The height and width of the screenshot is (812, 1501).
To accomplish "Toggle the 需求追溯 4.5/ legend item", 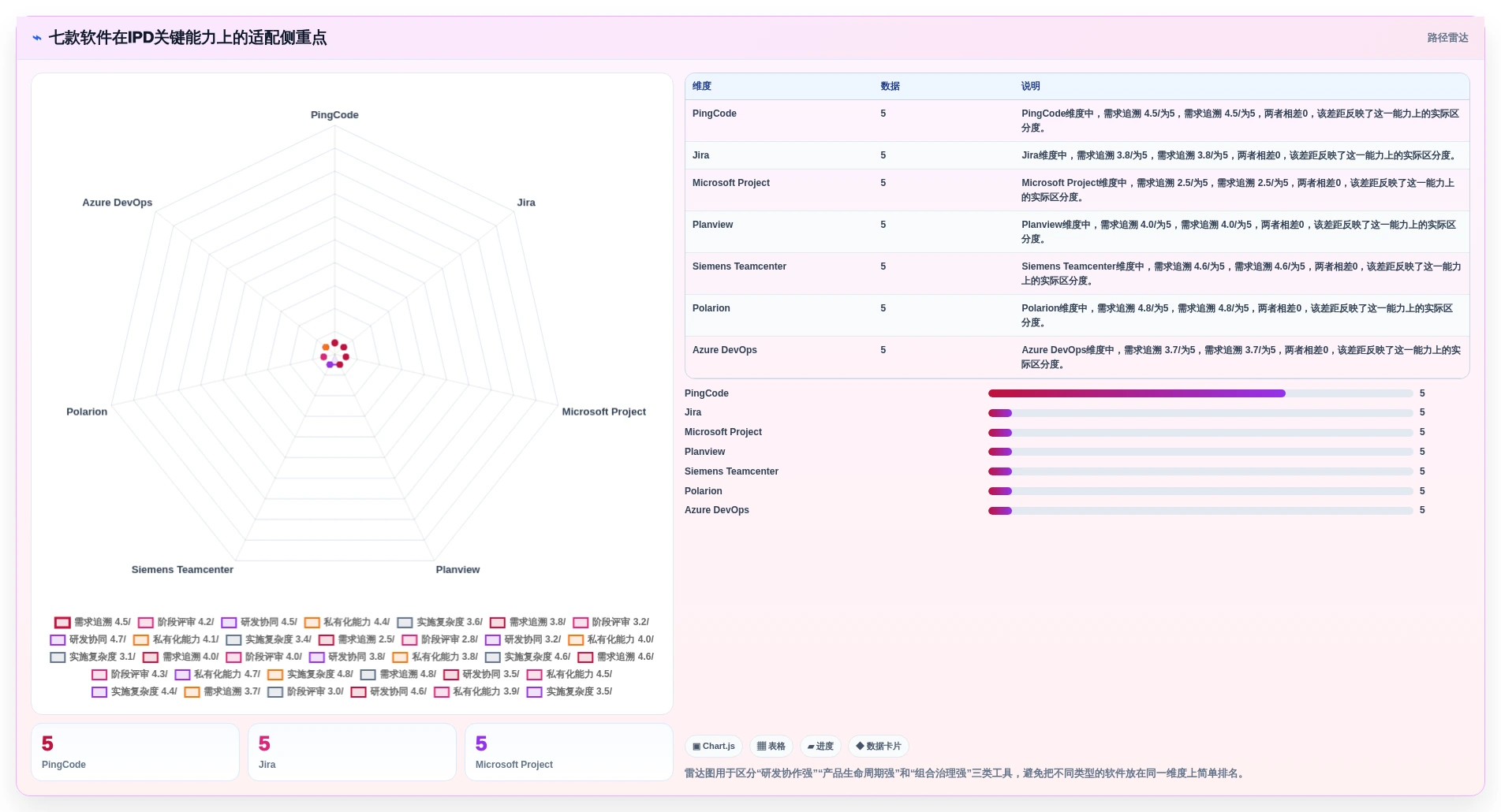I will point(92,622).
